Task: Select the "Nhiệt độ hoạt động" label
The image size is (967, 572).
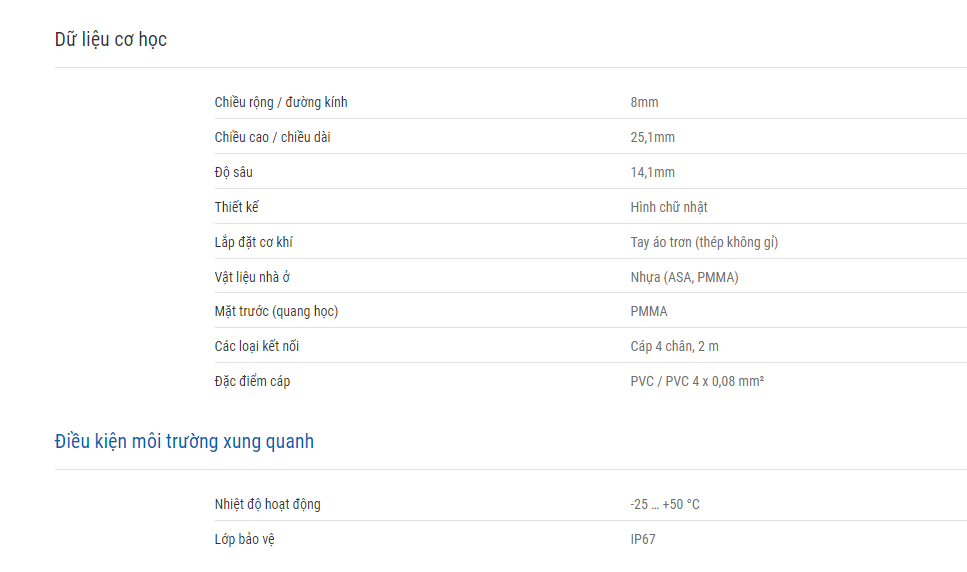Action: [x=268, y=504]
